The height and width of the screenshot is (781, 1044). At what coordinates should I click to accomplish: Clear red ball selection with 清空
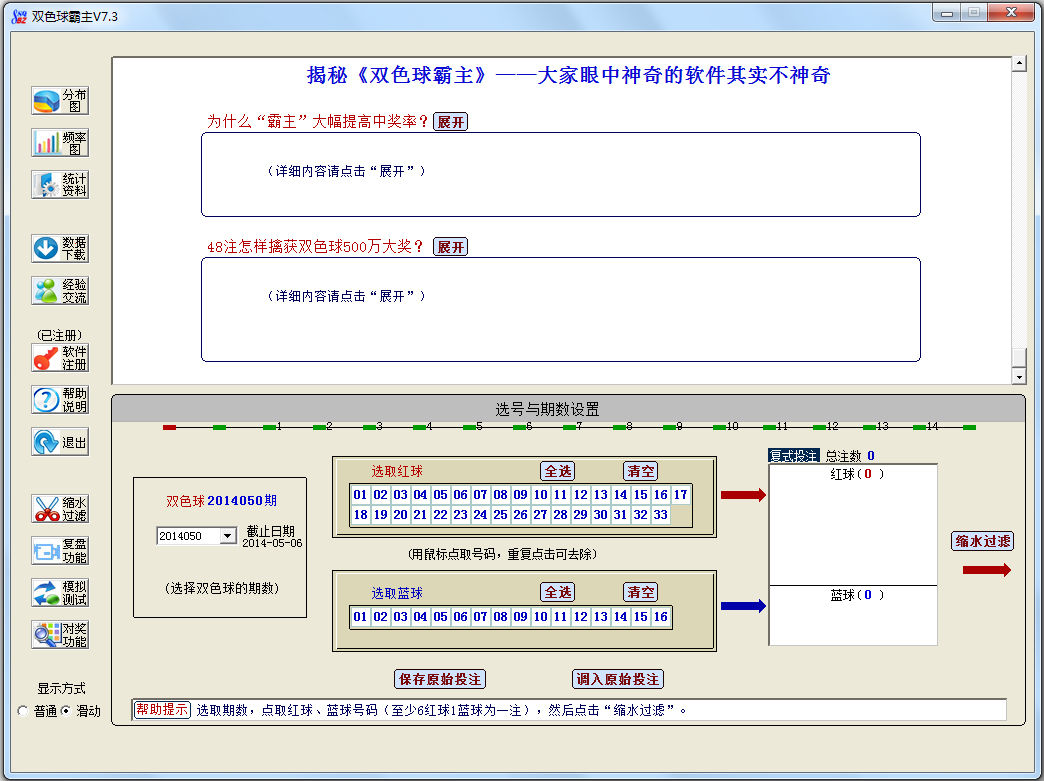(x=641, y=471)
